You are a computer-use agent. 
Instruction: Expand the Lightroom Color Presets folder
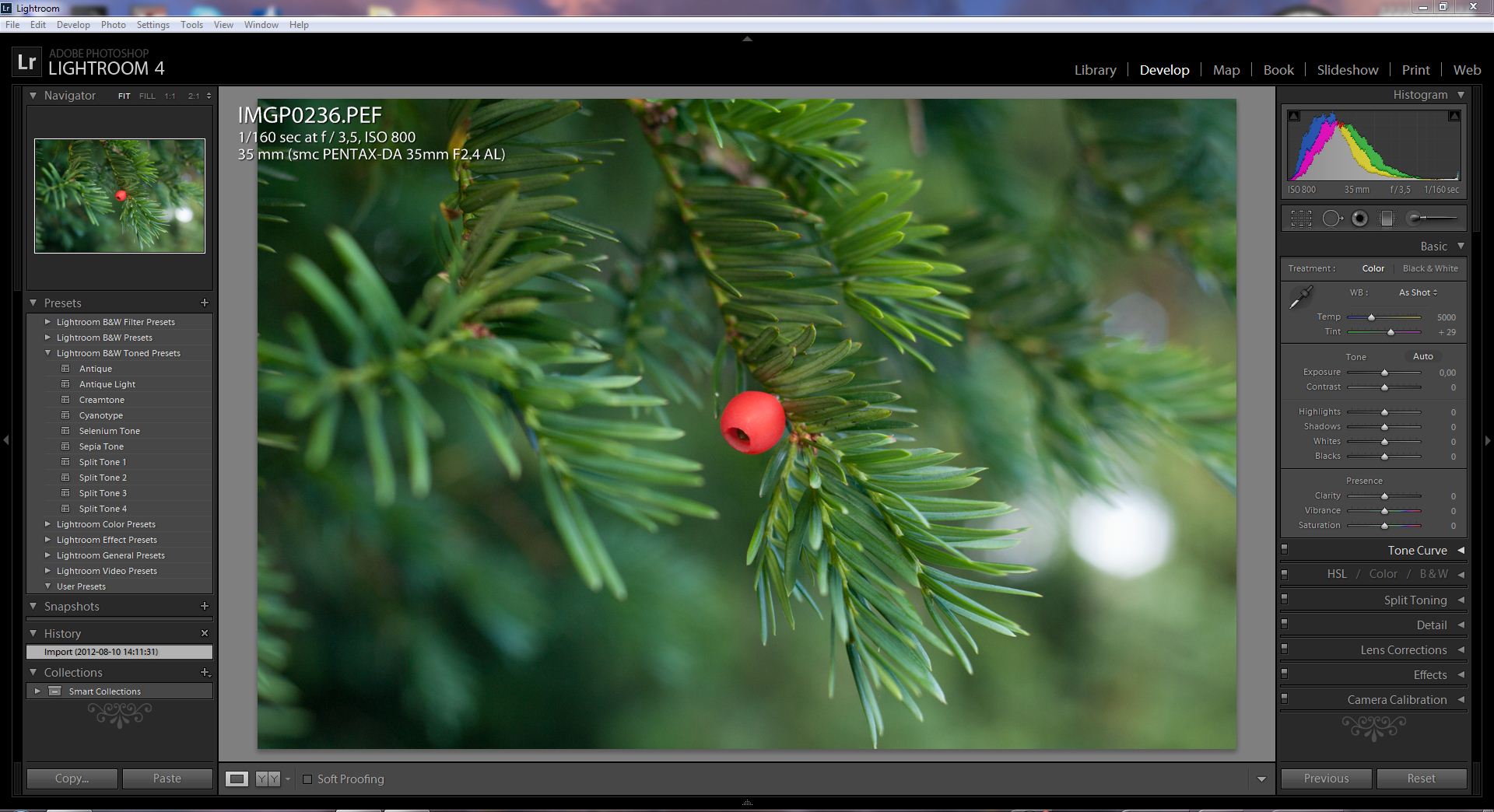coord(48,524)
